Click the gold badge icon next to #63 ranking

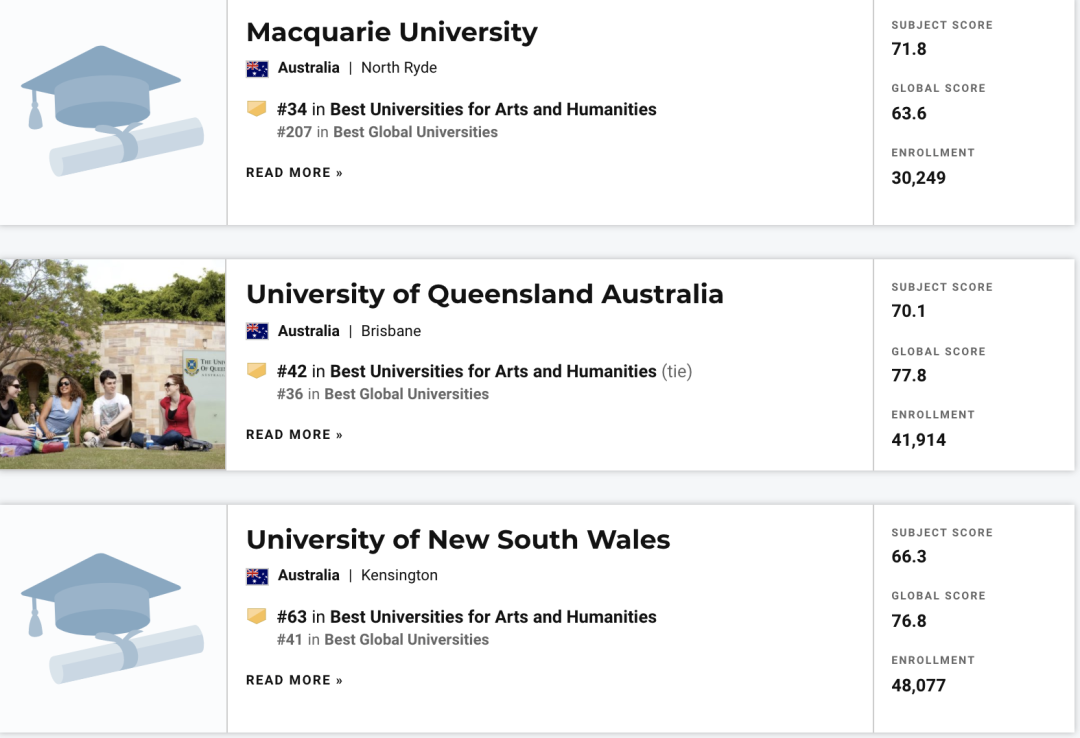tap(256, 616)
